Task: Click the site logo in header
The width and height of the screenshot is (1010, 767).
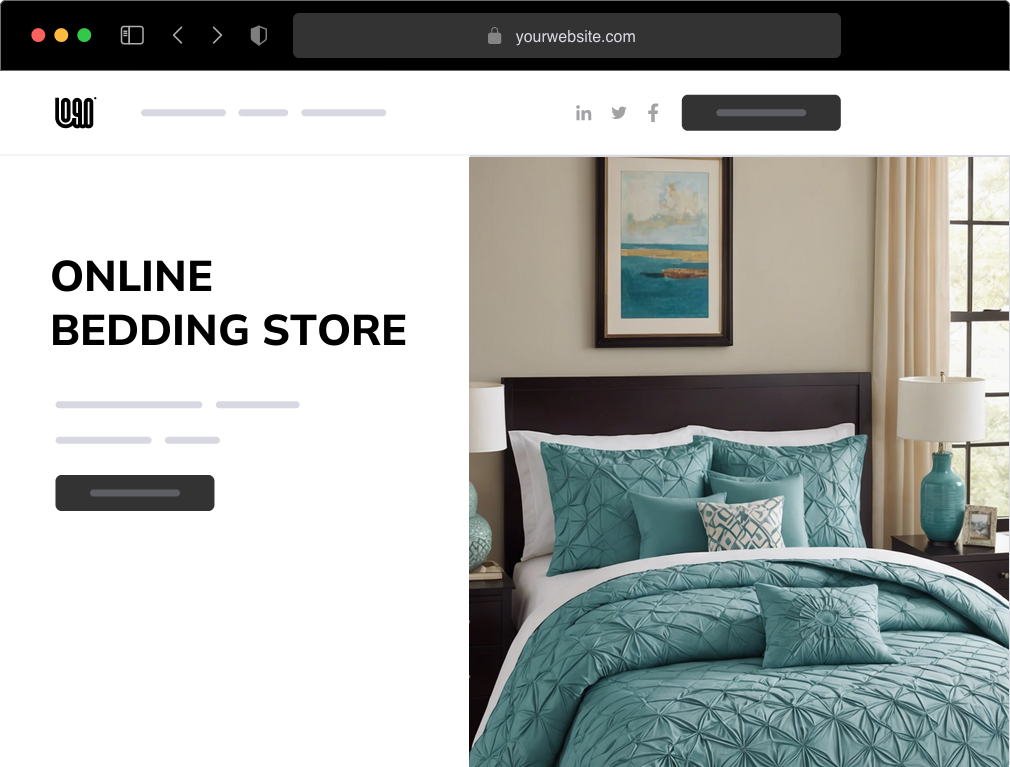Action: (75, 112)
